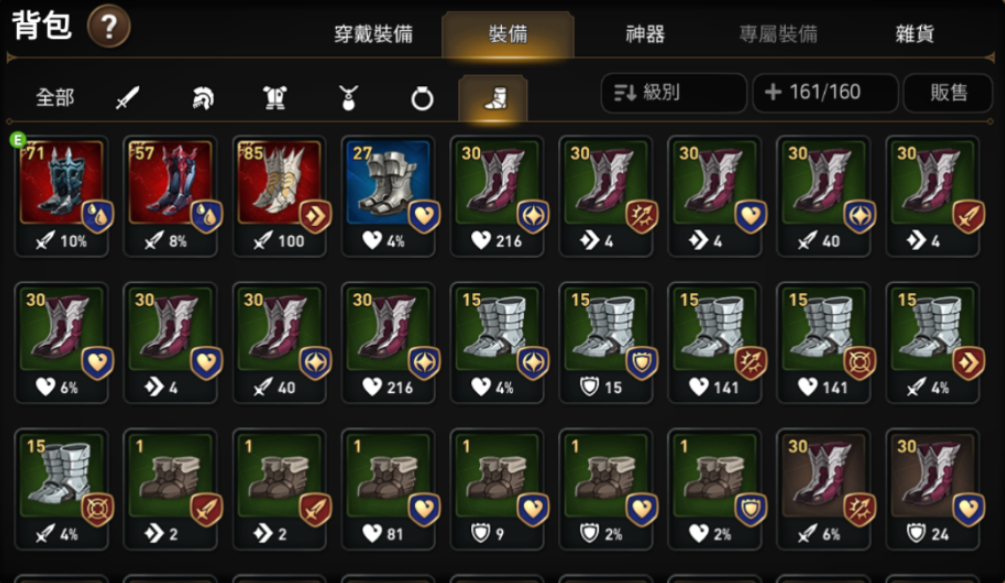1005x583 pixels.
Task: Switch to 穿戴裝備 tab
Action: tap(373, 34)
